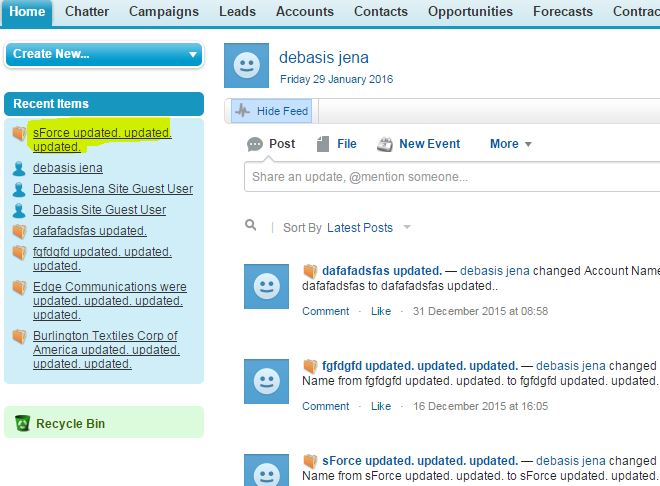Click account folder icon beside sForce recent item
The image size is (660, 486).
19,133
